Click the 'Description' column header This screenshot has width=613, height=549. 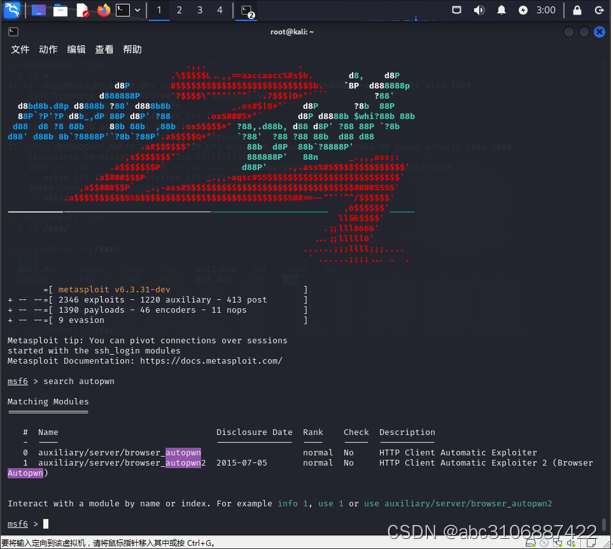coord(407,432)
